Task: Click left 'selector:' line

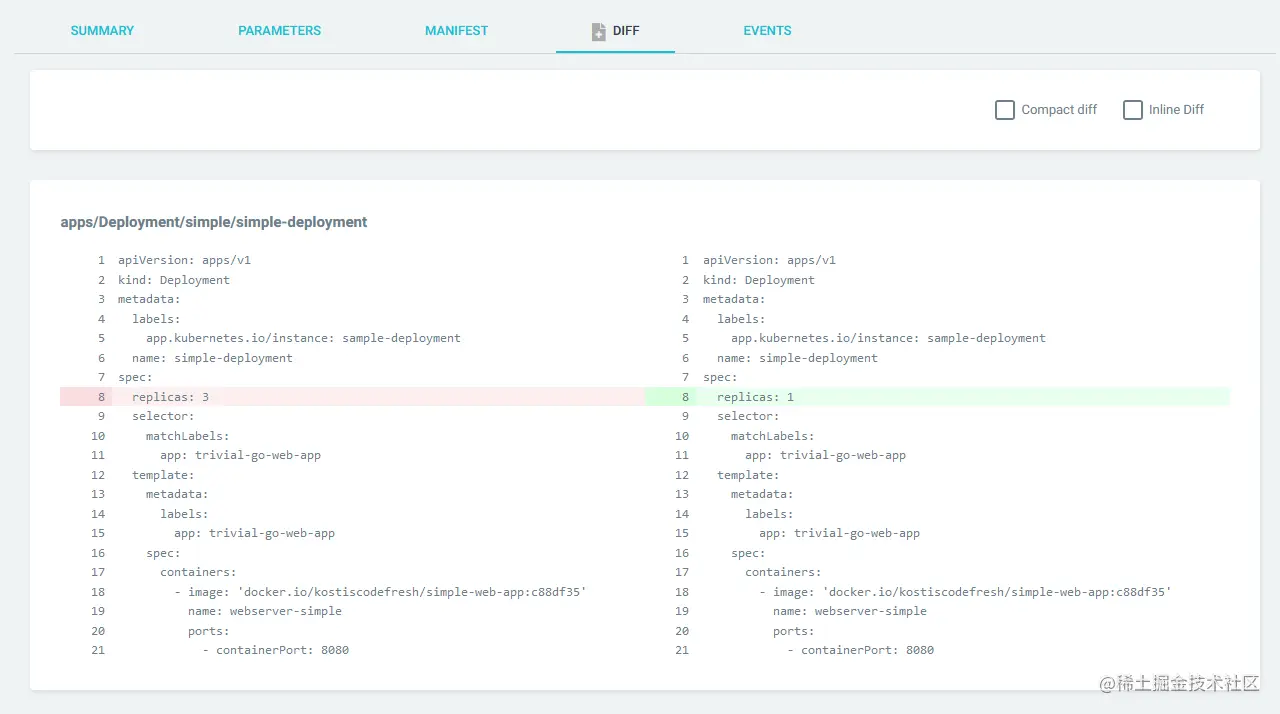Action: pos(163,416)
